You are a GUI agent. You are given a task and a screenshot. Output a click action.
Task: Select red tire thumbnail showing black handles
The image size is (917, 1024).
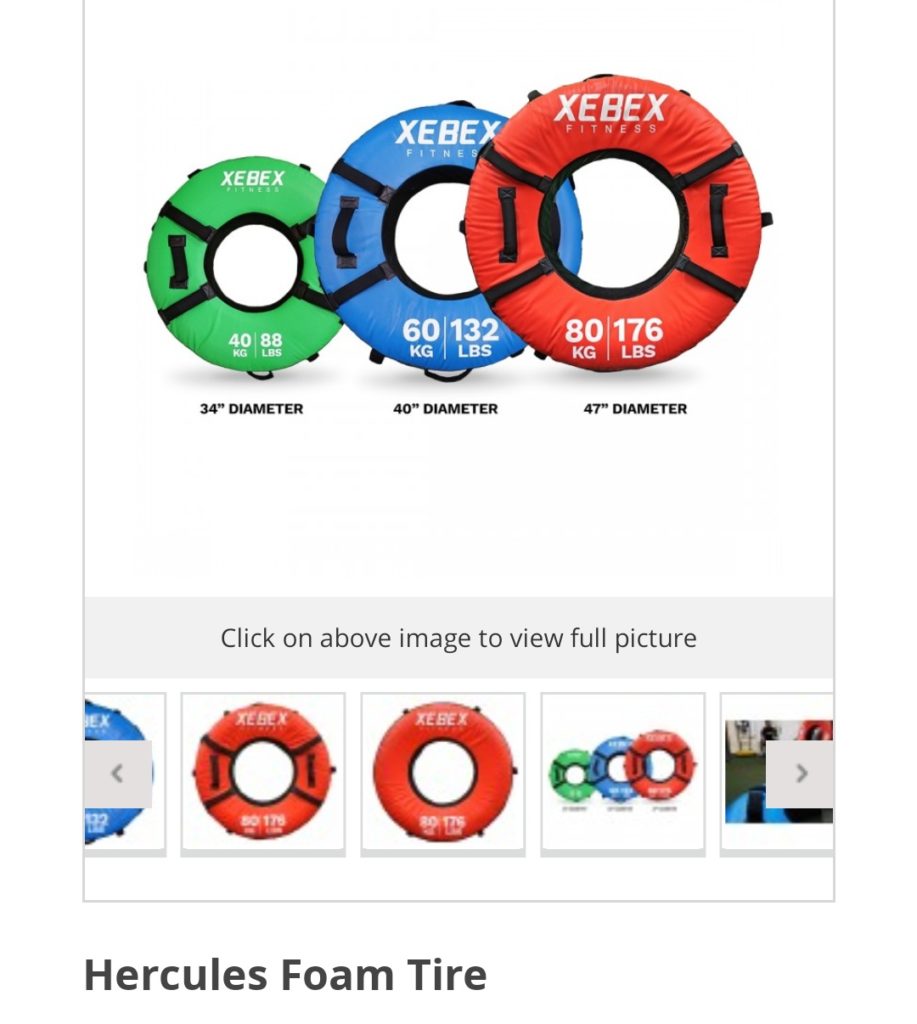[x=263, y=772]
